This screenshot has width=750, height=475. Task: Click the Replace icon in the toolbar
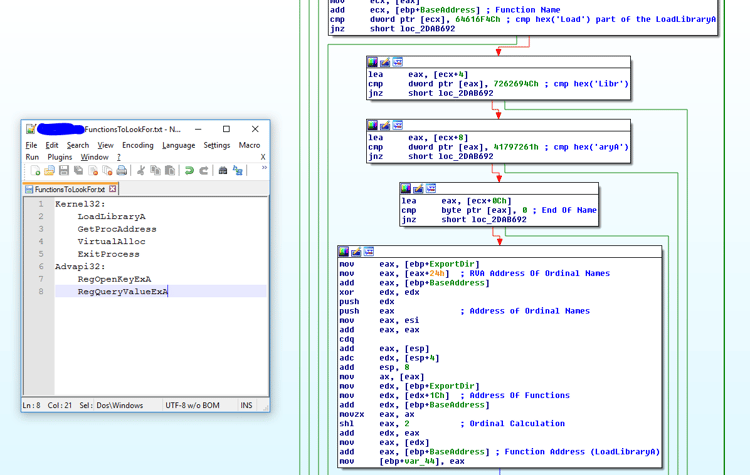[238, 171]
